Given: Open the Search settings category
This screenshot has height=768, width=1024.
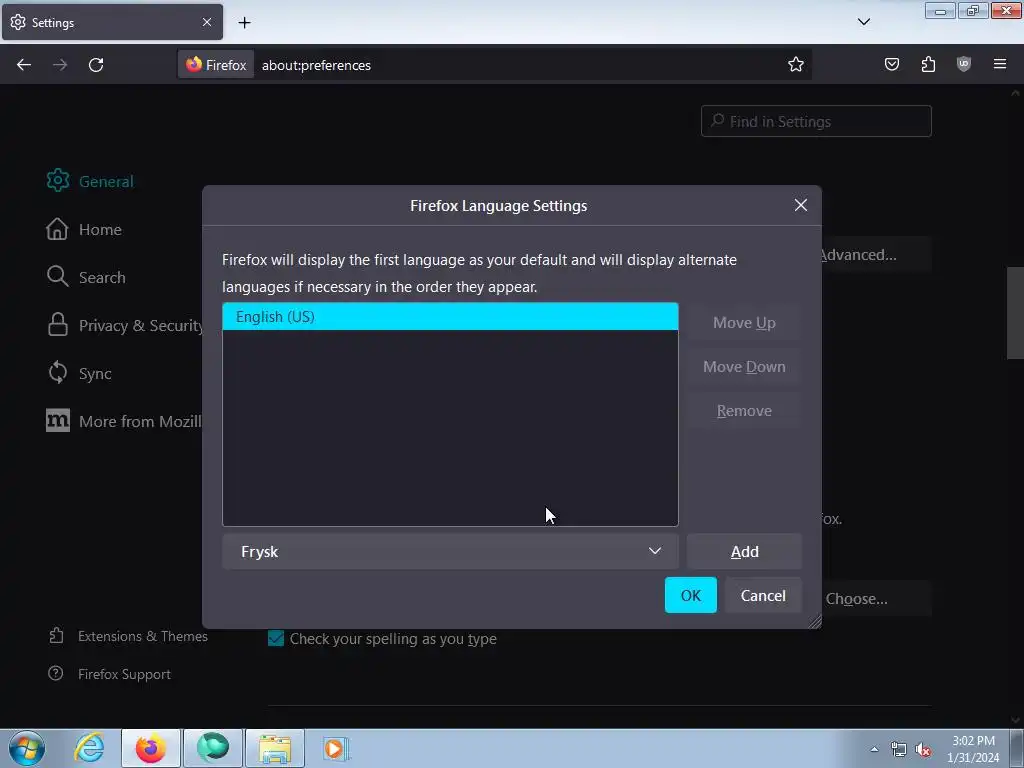Looking at the screenshot, I should click(86, 277).
